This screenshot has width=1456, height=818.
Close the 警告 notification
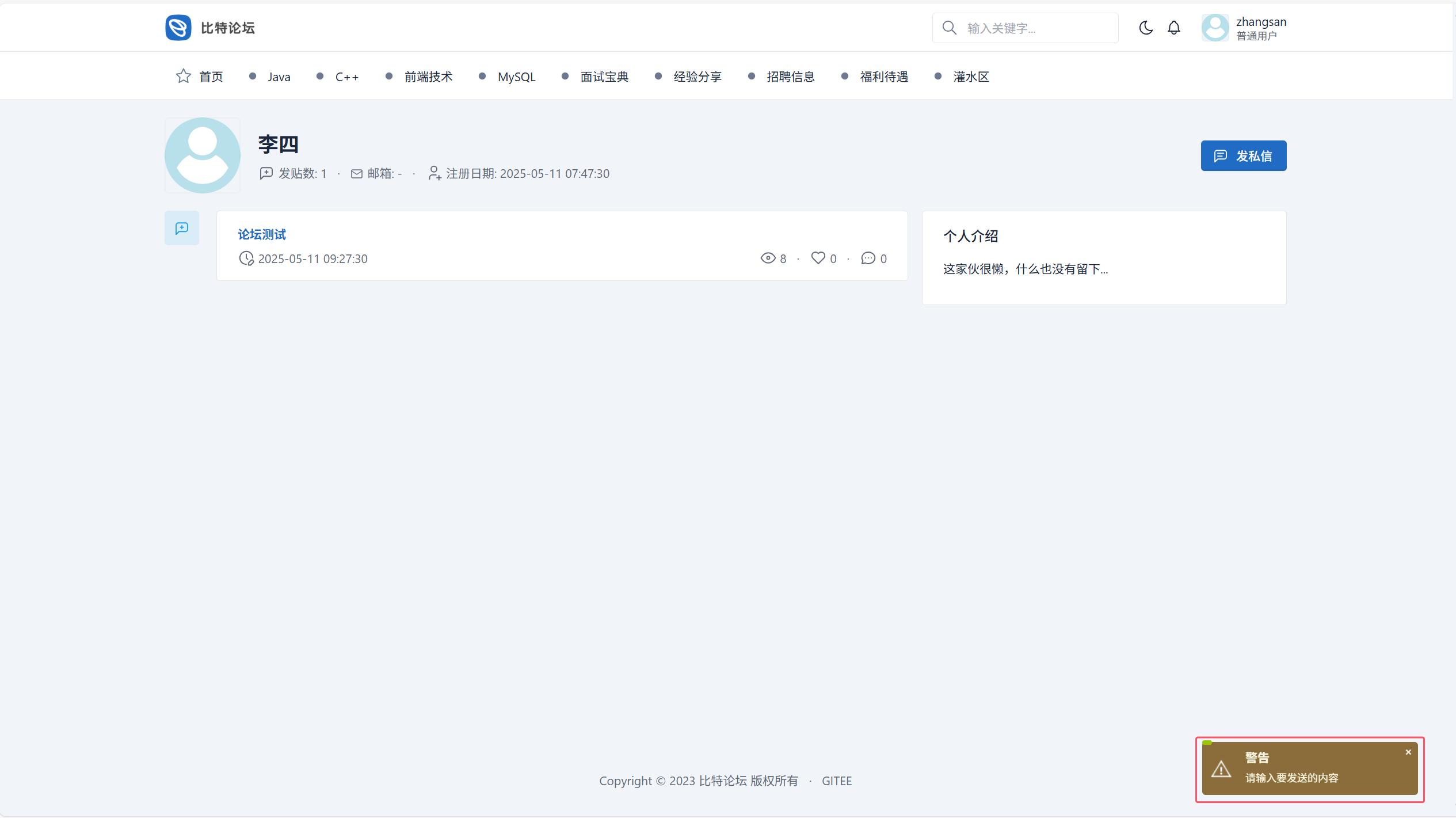pyautogui.click(x=1408, y=752)
